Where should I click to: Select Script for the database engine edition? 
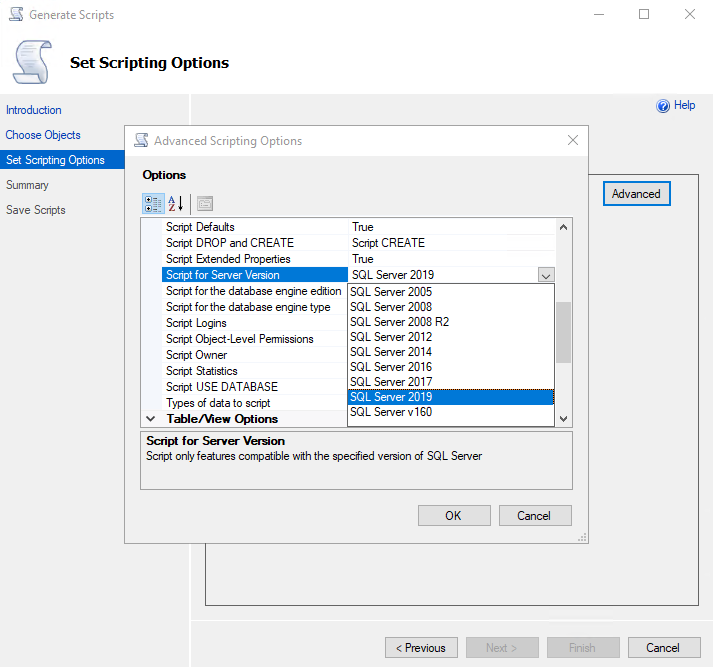[x=255, y=291]
